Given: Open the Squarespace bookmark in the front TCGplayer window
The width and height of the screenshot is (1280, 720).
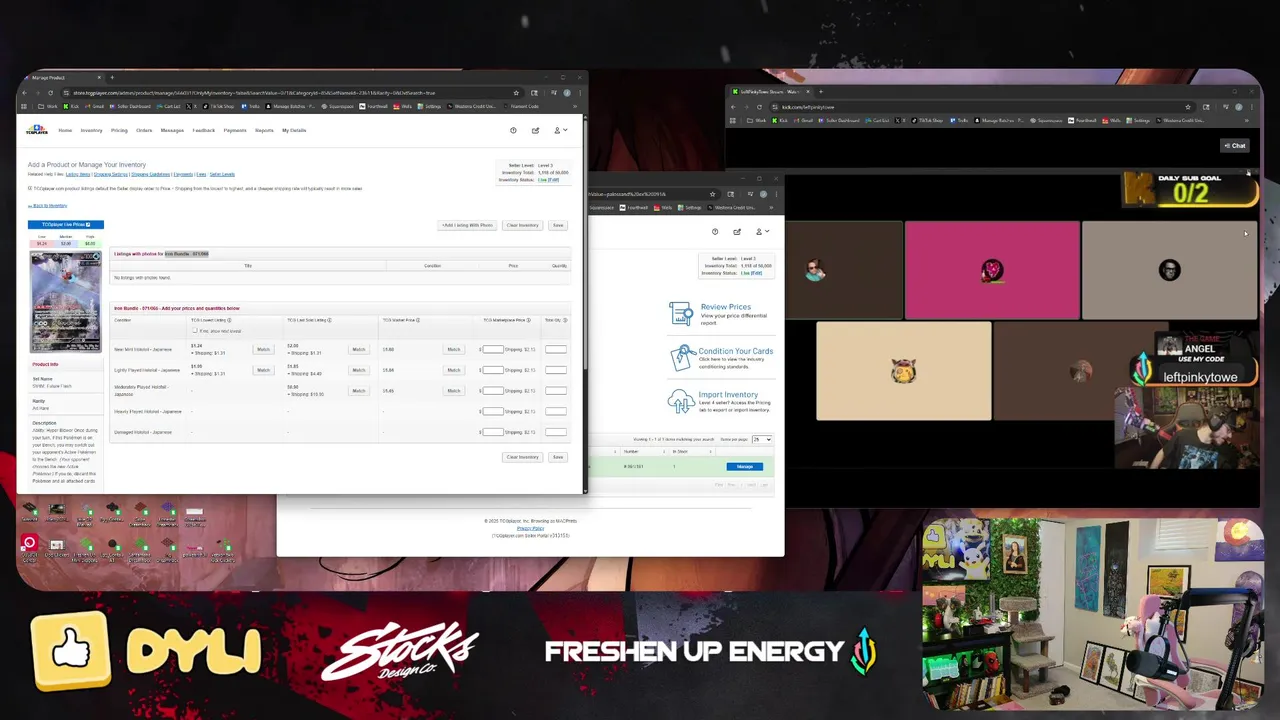Looking at the screenshot, I should 337,106.
